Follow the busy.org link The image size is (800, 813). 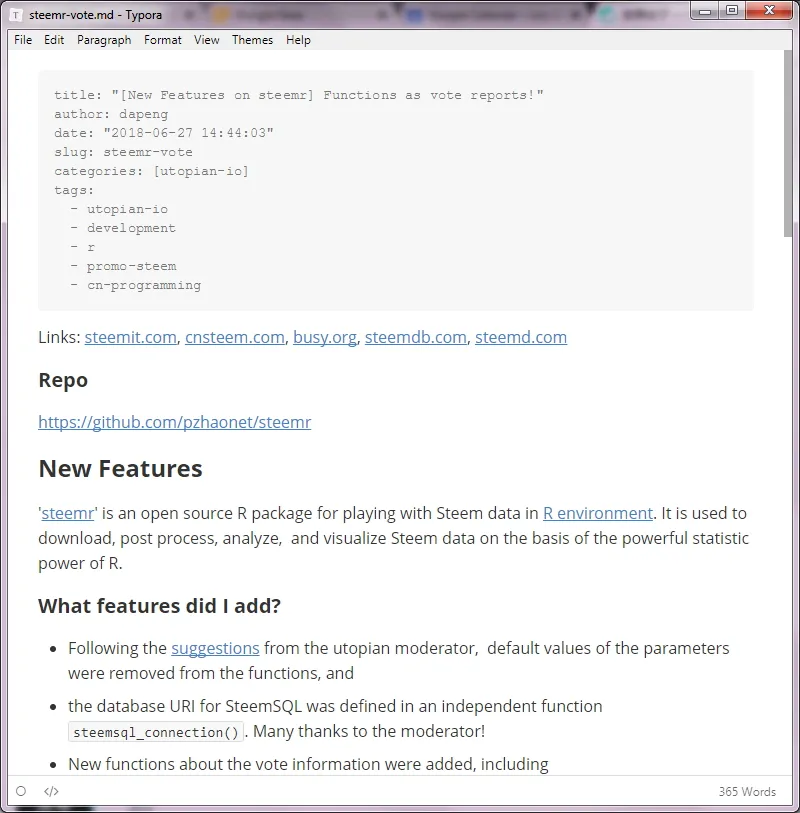(325, 338)
